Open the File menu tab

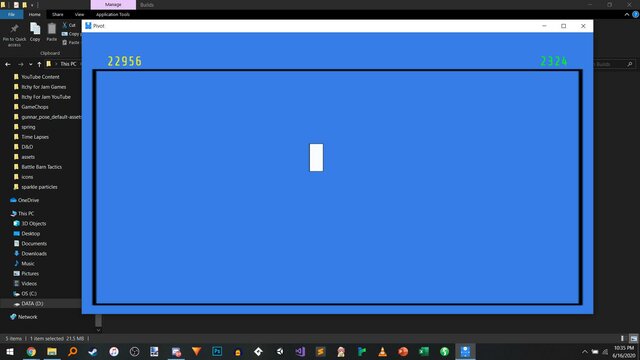coord(11,14)
